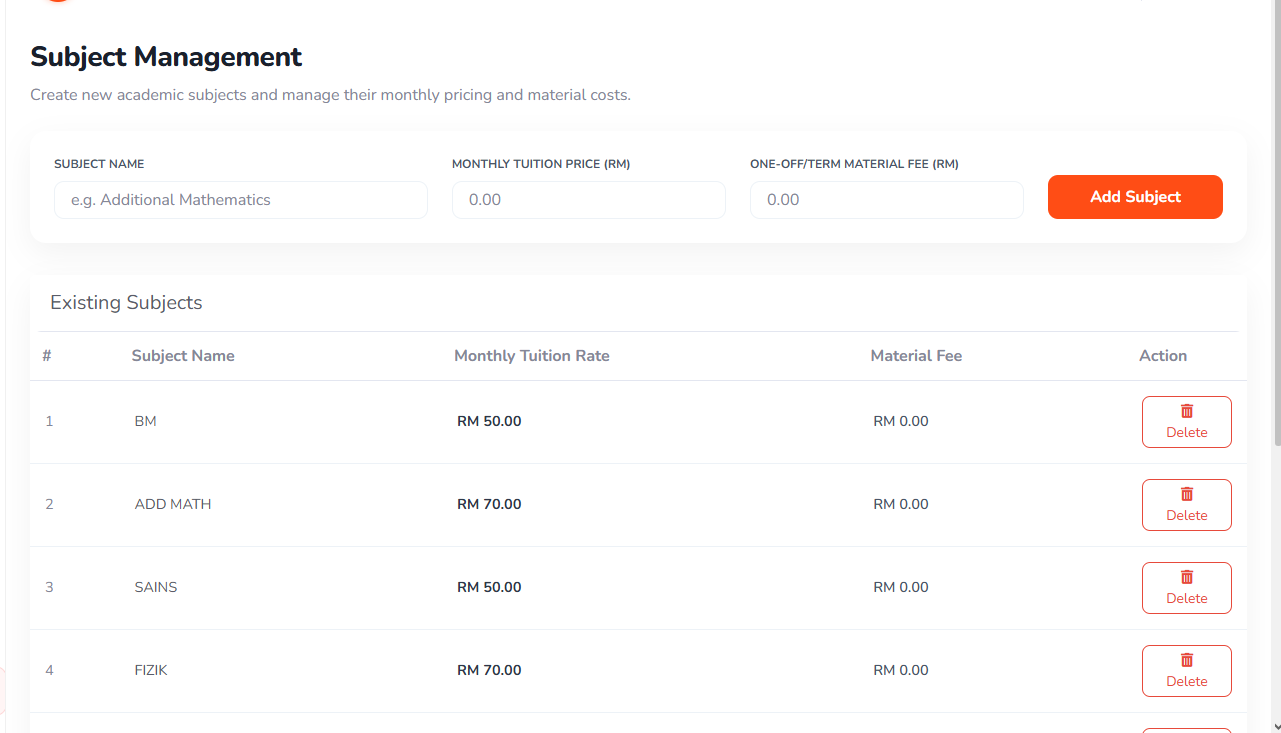Click the trash icon in FIZIK row
The height and width of the screenshot is (733, 1281).
[1187, 660]
